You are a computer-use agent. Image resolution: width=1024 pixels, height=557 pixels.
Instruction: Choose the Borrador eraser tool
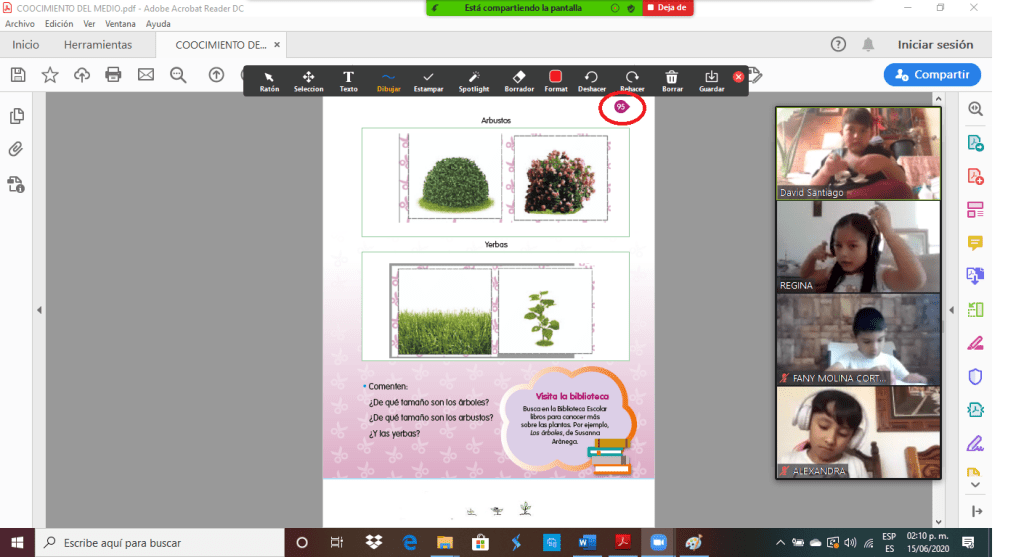tap(518, 81)
